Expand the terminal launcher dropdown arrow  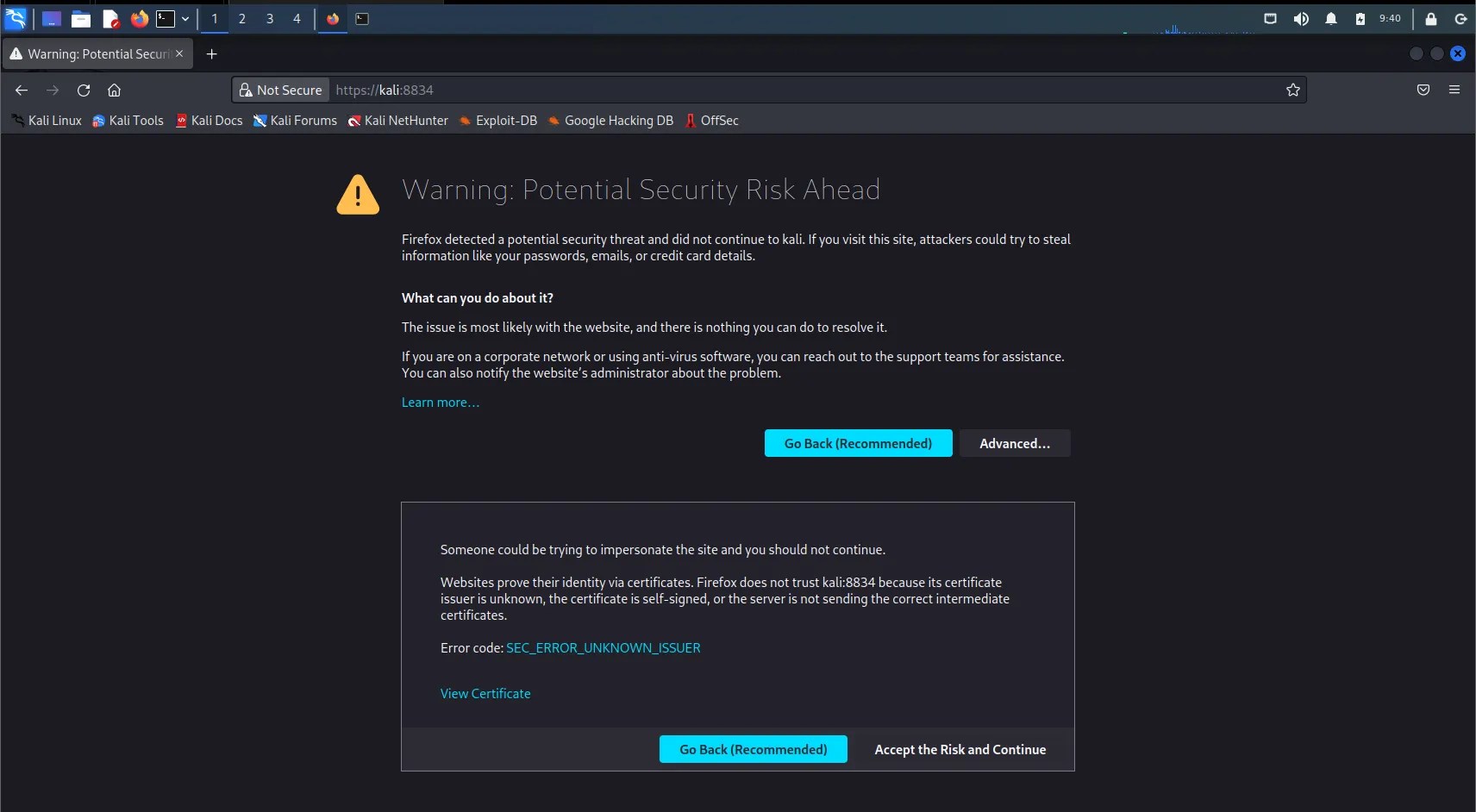pos(184,18)
